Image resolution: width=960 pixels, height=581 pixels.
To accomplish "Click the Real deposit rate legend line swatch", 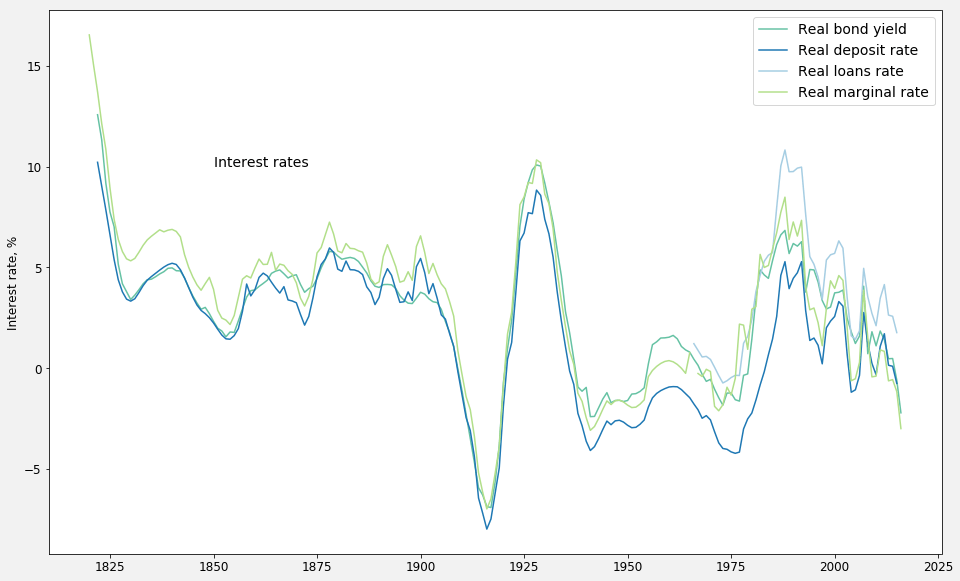I will 773,49.
